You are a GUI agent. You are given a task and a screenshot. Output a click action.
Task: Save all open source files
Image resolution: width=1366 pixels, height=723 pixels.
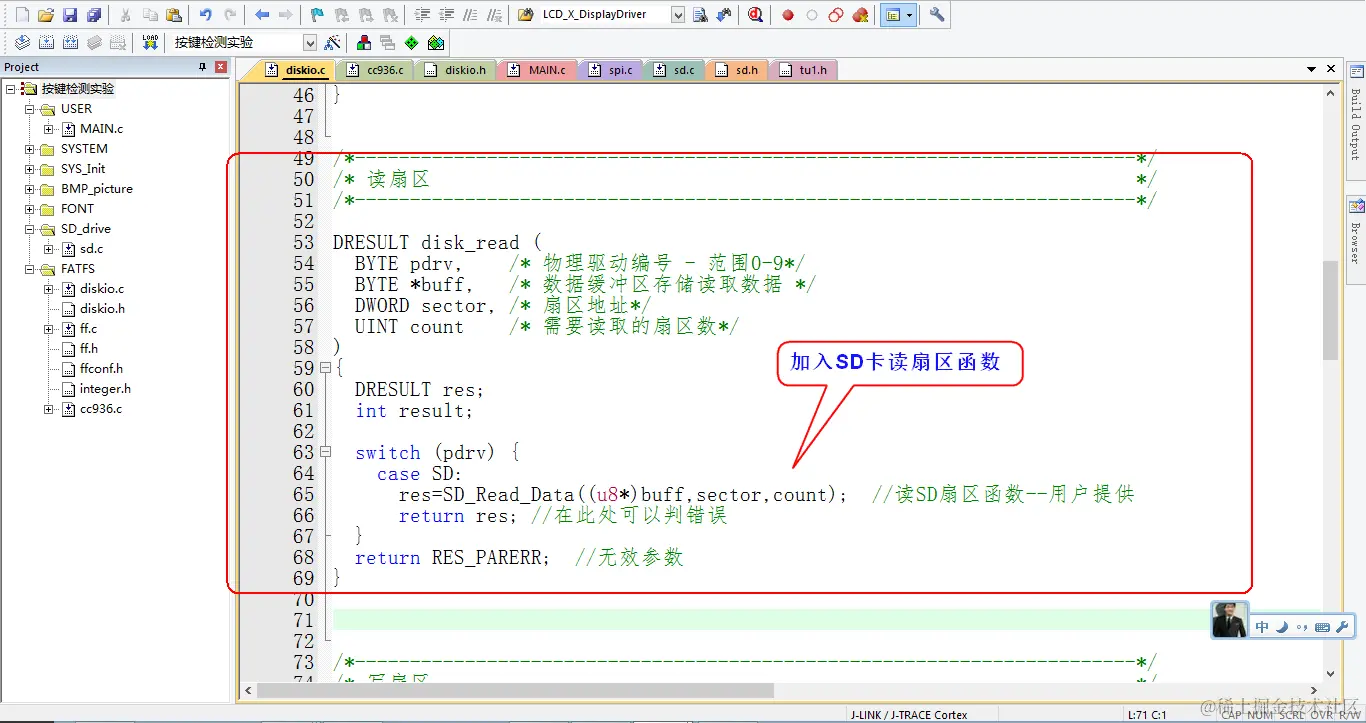[94, 15]
